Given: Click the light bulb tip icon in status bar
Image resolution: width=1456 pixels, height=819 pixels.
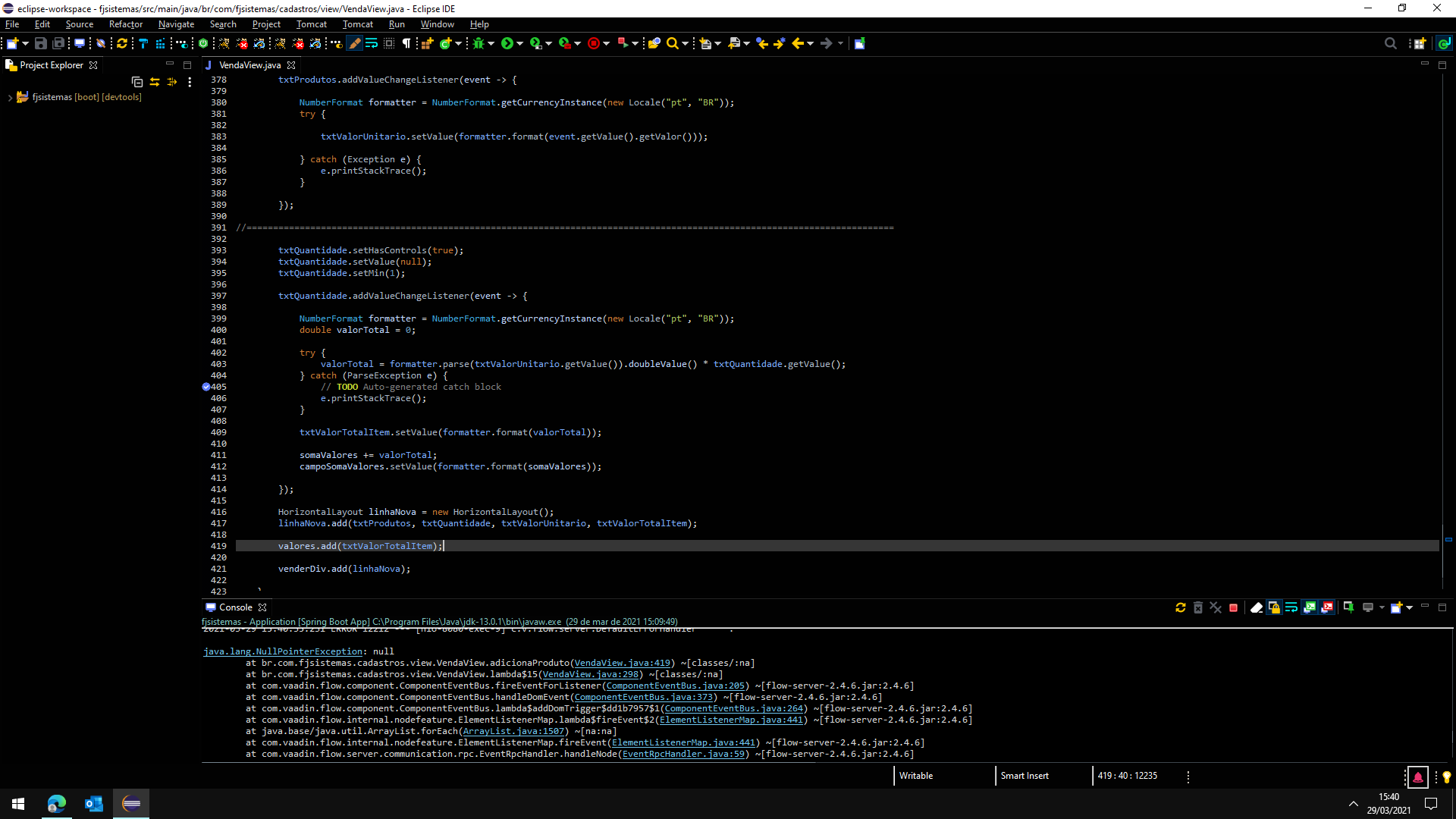Looking at the screenshot, I should coord(1446,777).
